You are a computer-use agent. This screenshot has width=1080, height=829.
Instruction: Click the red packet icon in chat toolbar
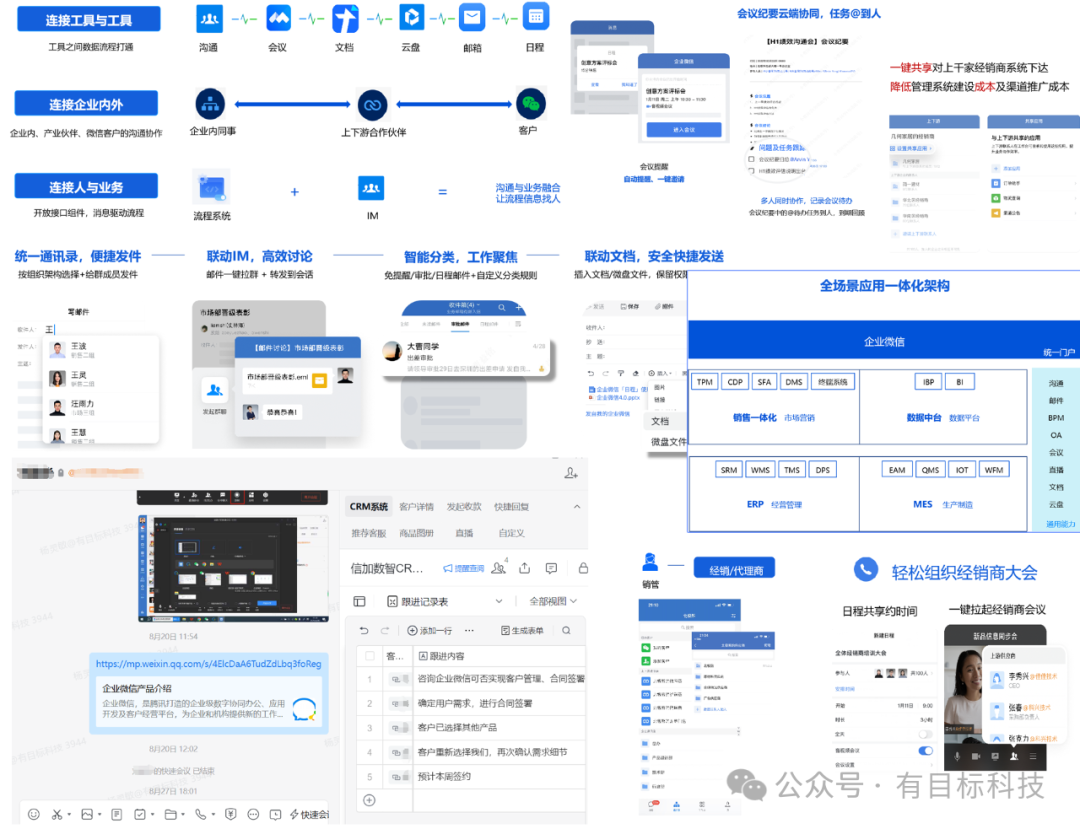pos(231,815)
